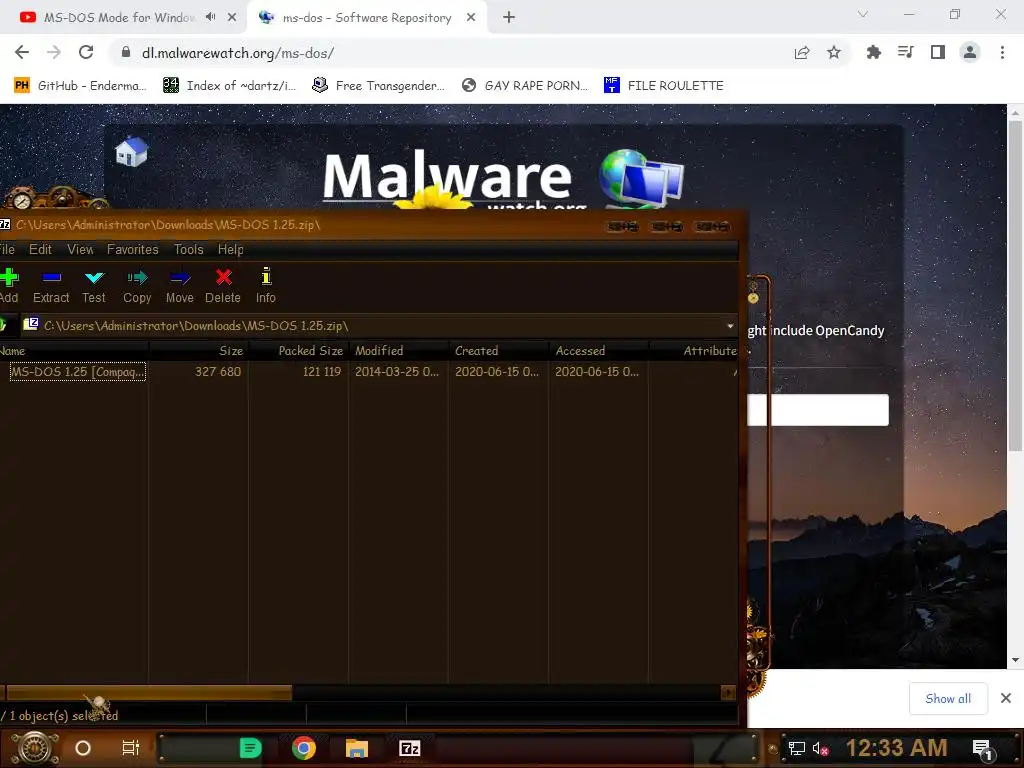Viewport: 1024px width, 768px height.
Task: Click the 327 680 size value
Action: coord(218,372)
